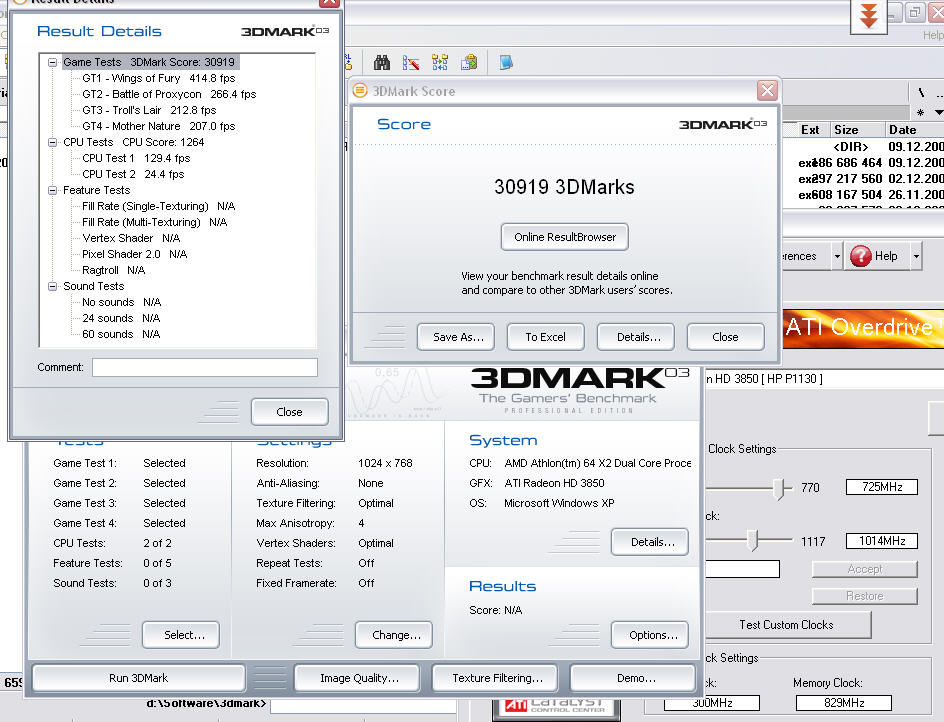The height and width of the screenshot is (722, 944).
Task: Click the orange 3DMark Score title icon
Action: click(360, 90)
